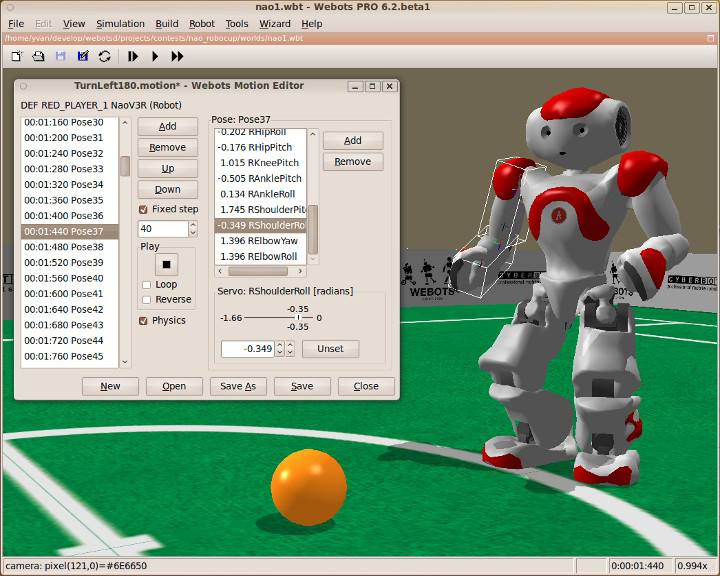
Task: Select the -0.505 RAnklePitch servo entry
Action: (260, 179)
